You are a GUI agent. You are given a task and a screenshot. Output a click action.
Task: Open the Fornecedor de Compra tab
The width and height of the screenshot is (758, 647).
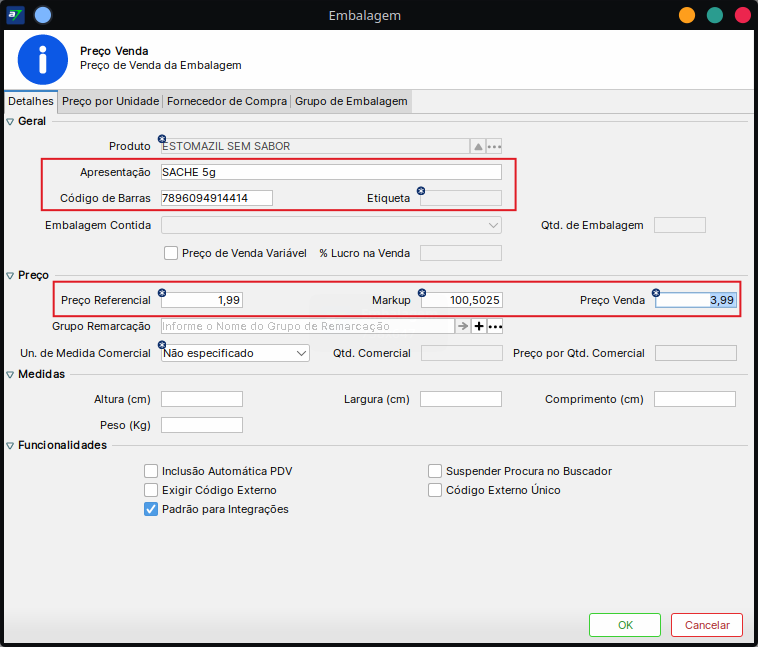click(x=227, y=101)
